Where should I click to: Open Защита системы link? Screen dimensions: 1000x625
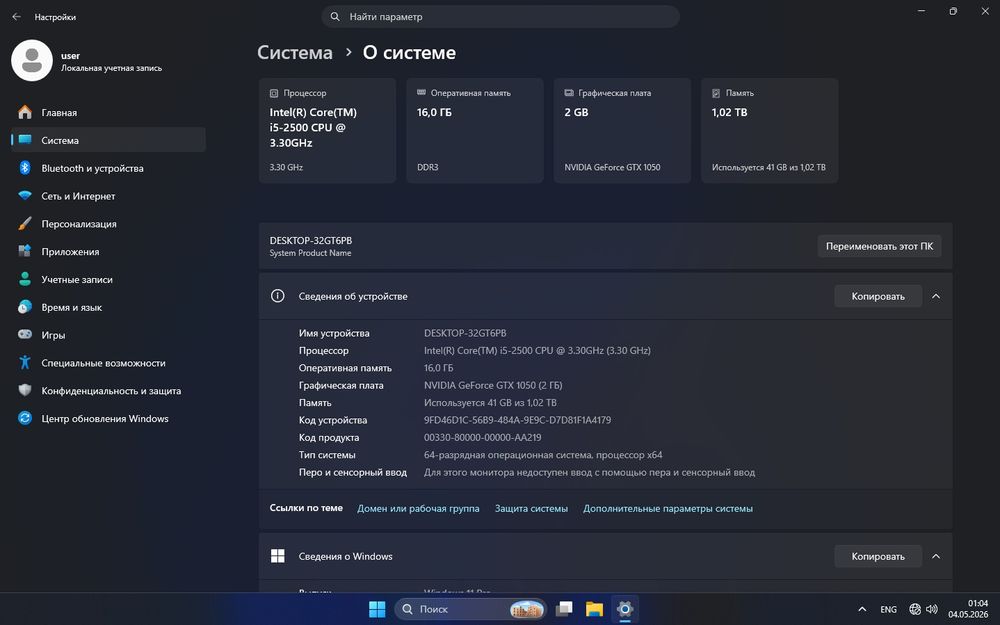[x=531, y=508]
